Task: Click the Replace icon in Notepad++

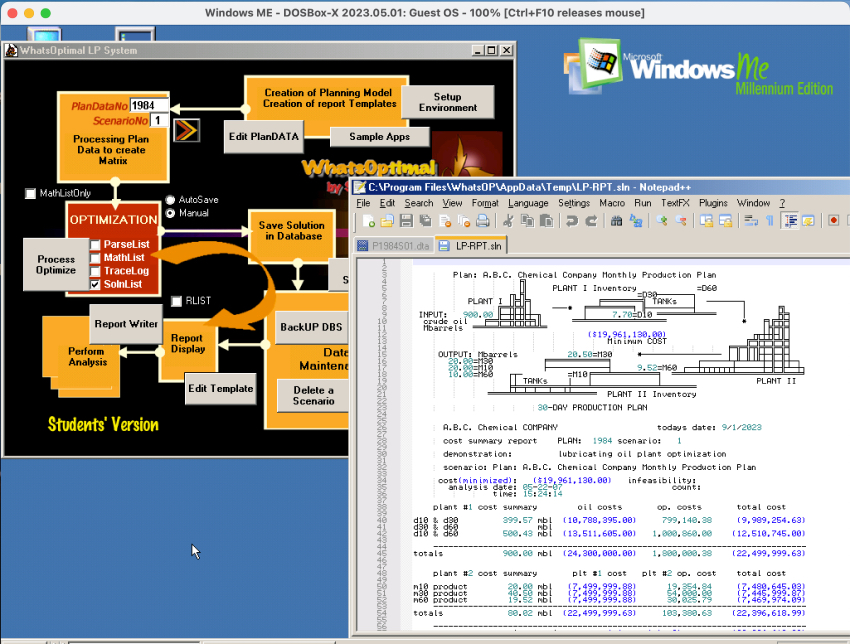Action: [636, 221]
